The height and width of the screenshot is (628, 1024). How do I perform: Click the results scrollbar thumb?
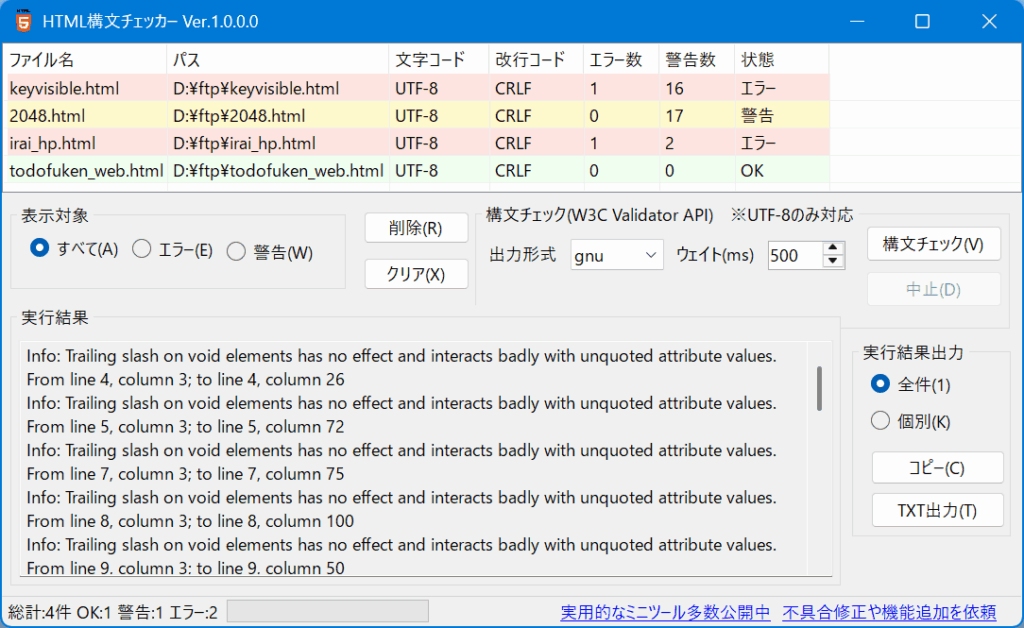[x=820, y=388]
